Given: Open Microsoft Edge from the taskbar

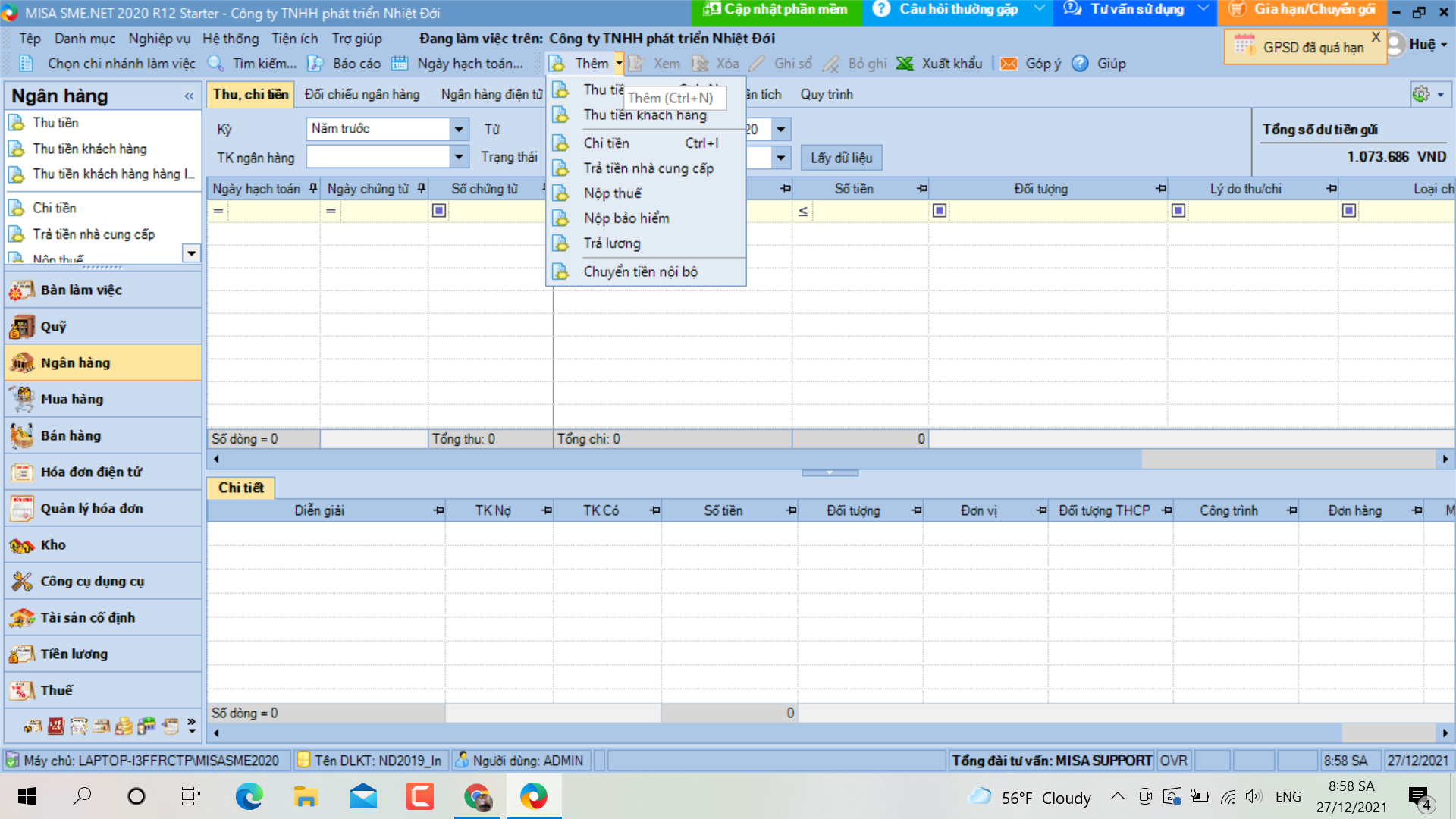Looking at the screenshot, I should (x=249, y=796).
